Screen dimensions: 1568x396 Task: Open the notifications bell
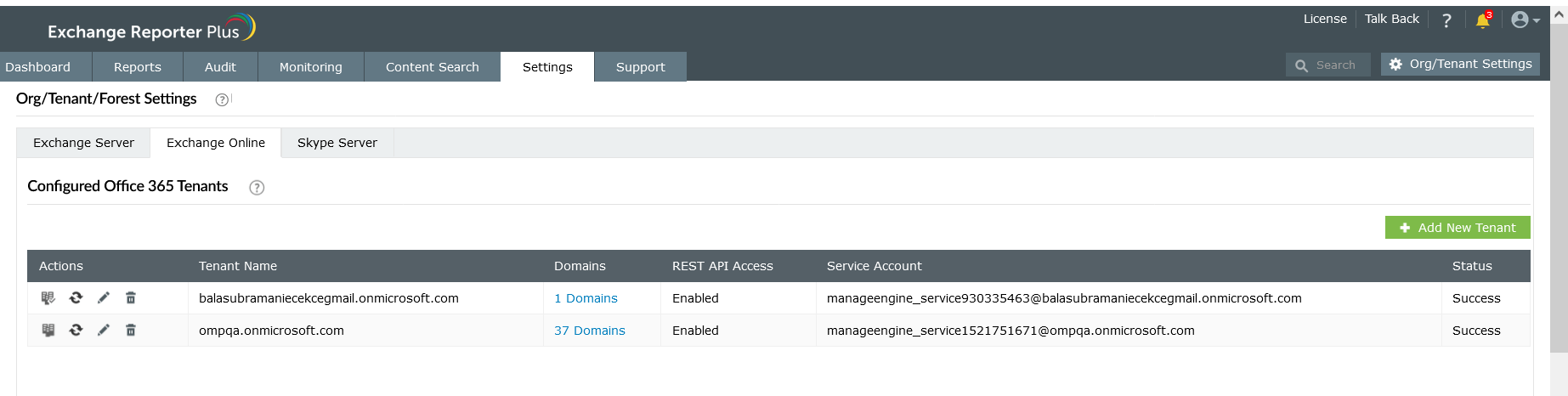coord(1483,20)
